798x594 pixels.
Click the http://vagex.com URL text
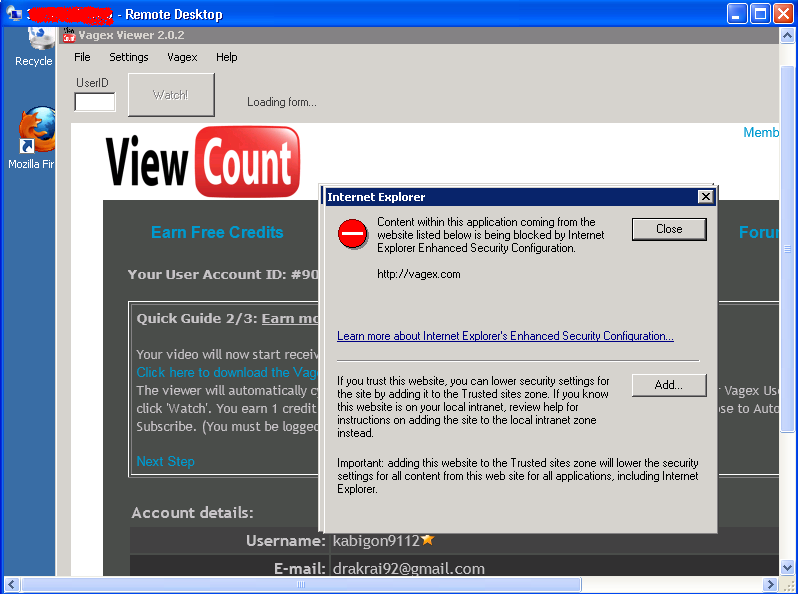418,274
